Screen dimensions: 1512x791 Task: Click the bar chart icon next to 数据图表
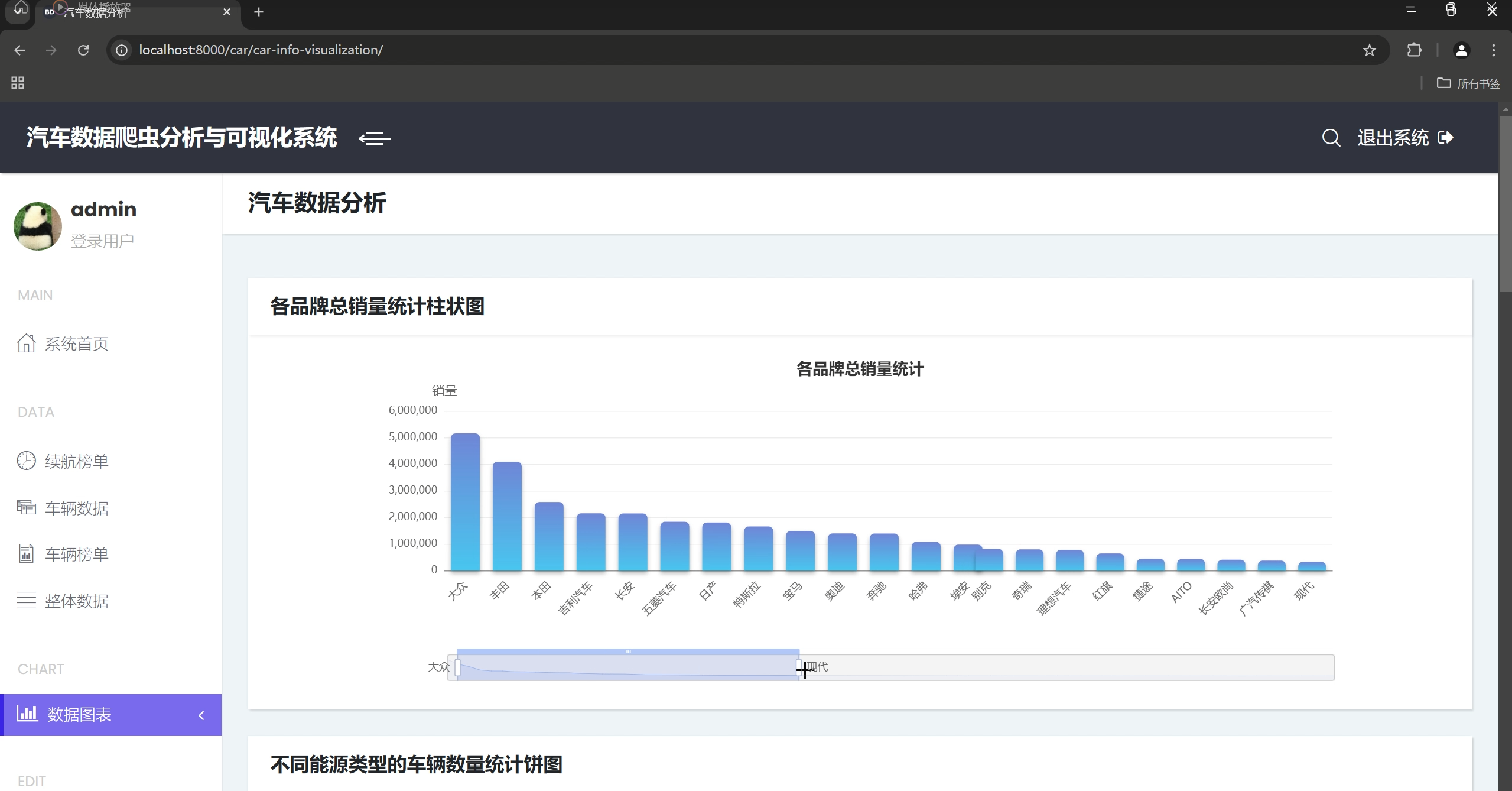tap(27, 713)
